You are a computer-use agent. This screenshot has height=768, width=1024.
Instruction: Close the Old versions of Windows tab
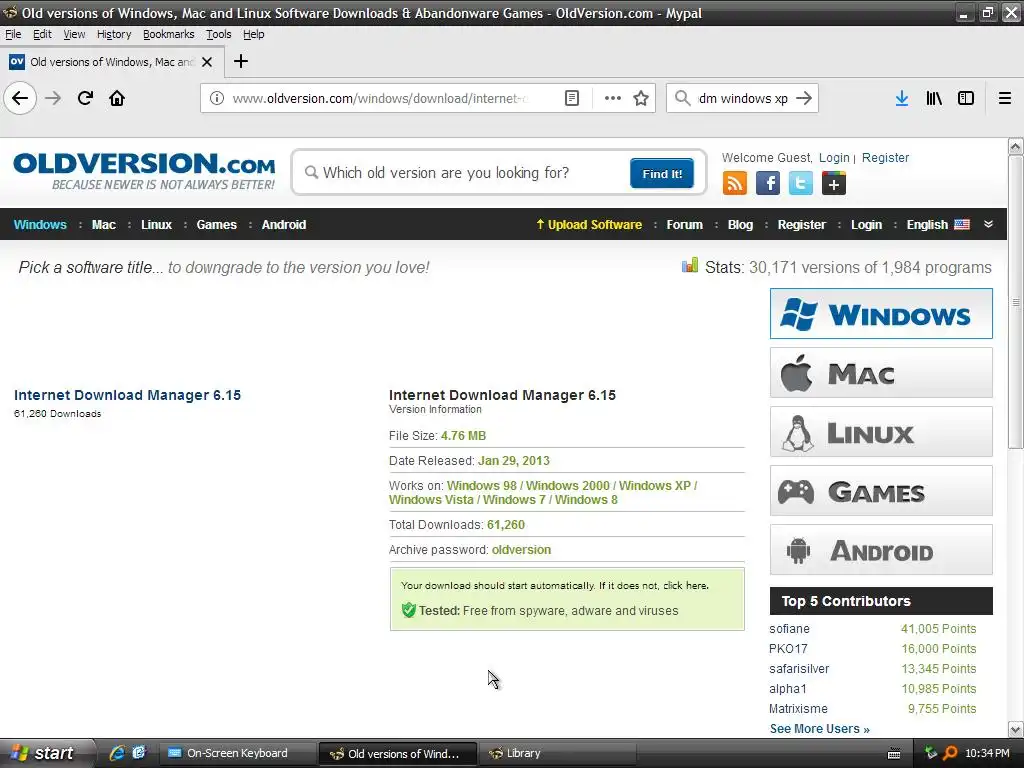click(207, 62)
